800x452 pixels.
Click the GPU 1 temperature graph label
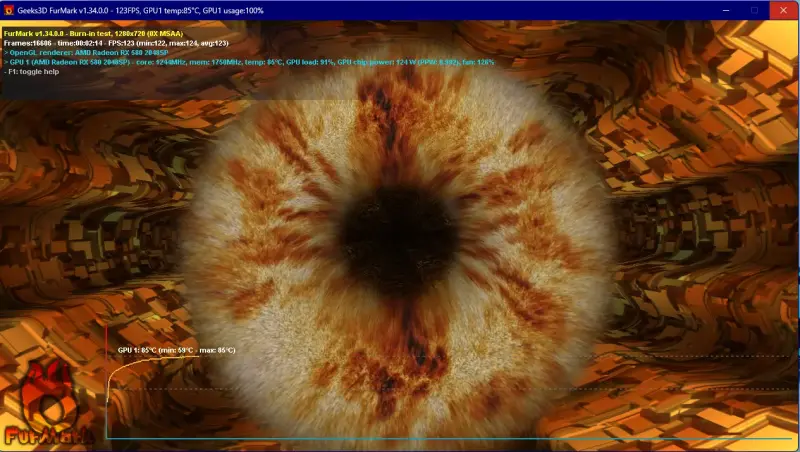[176, 350]
